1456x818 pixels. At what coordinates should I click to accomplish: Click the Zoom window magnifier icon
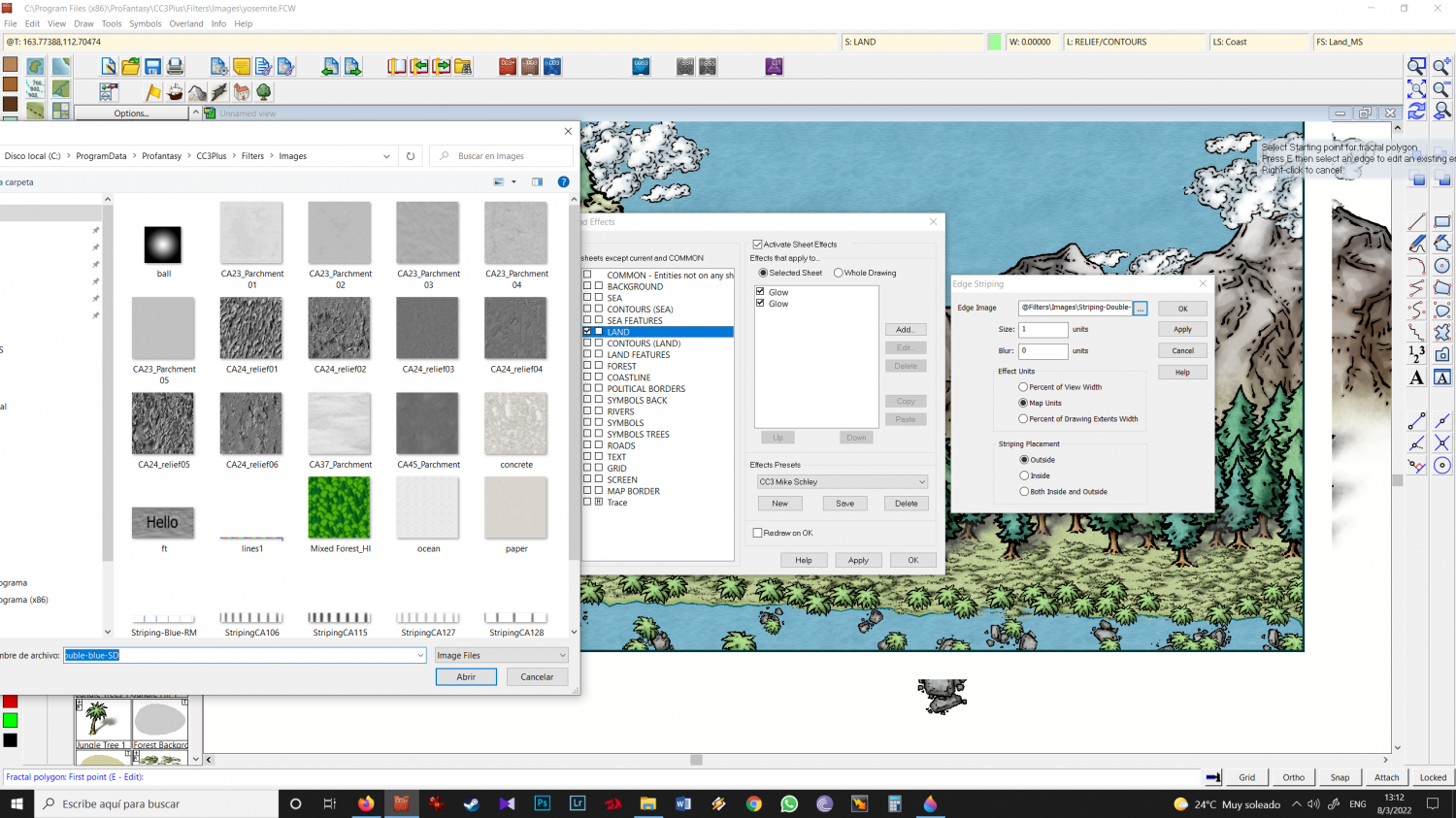tap(1417, 66)
